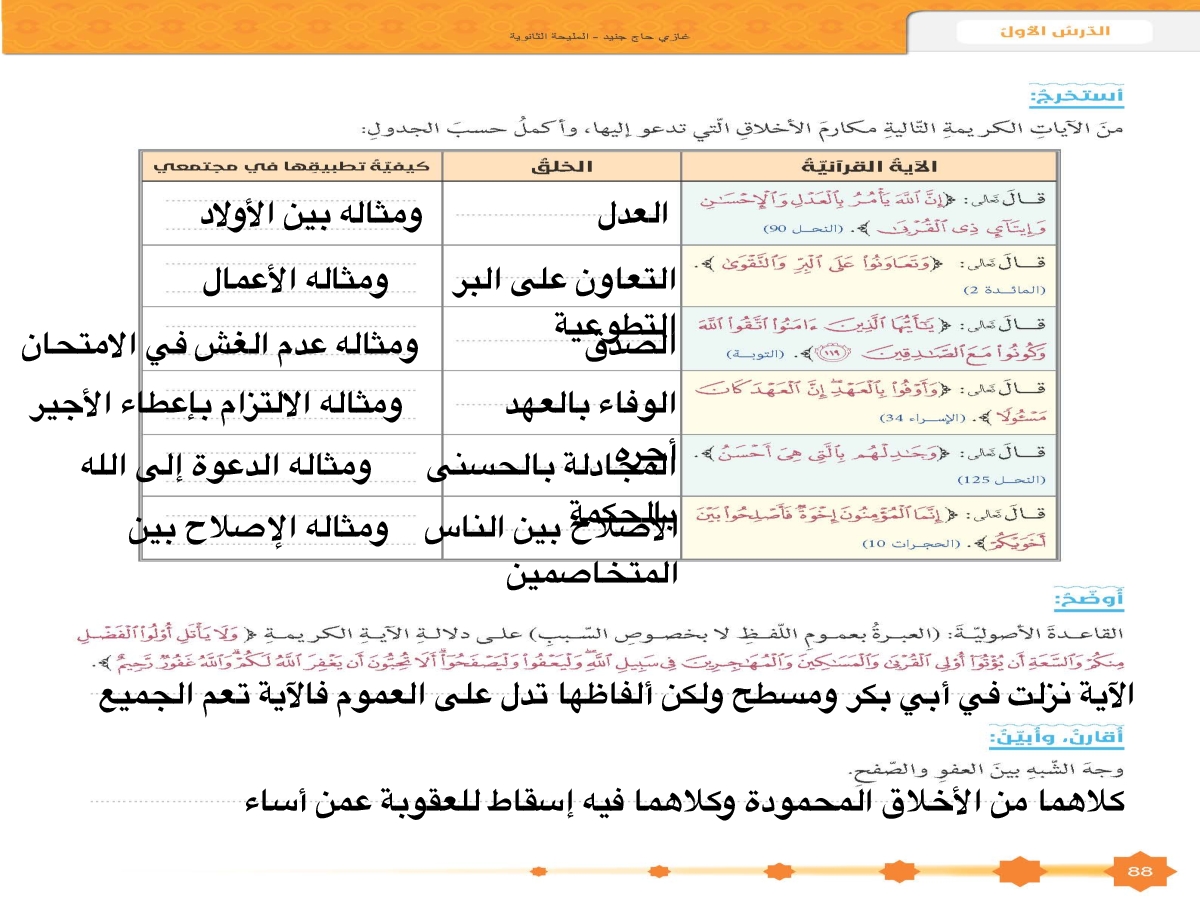Image resolution: width=1200 pixels, height=900 pixels.
Task: Select the كيفية تطبيقها في مجتمعي column header
Action: pos(292,166)
